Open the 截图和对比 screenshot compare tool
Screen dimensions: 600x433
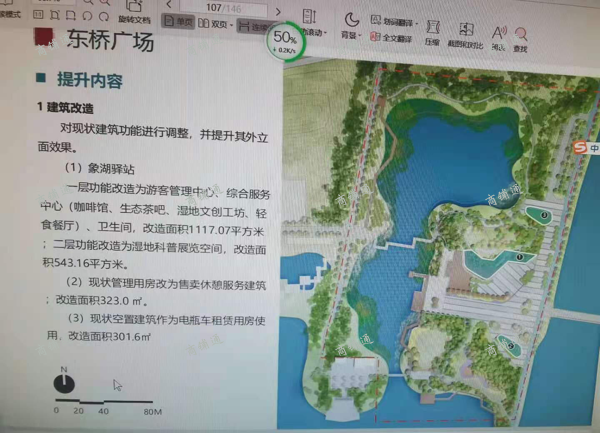click(x=467, y=32)
